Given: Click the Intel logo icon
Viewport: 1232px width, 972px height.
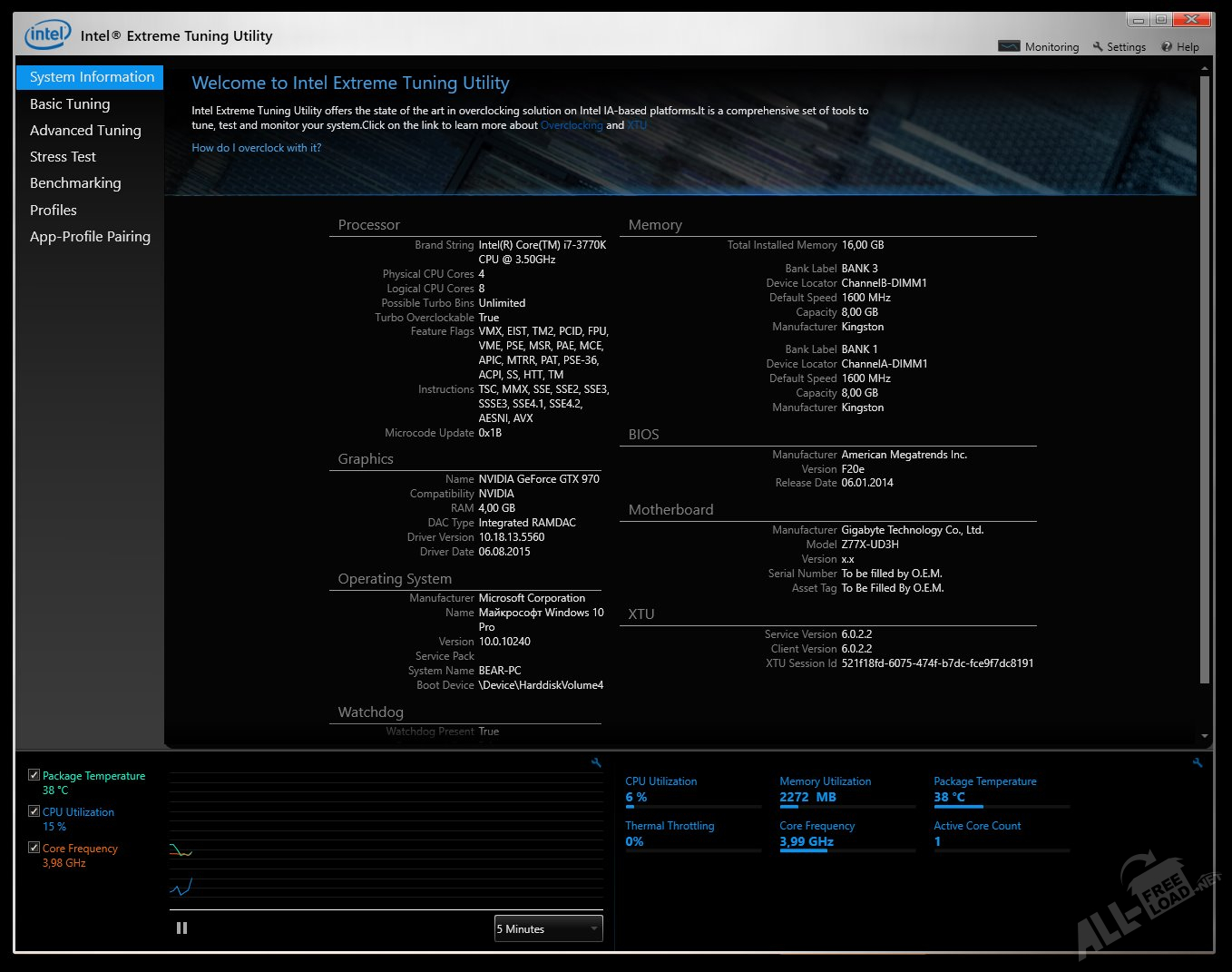Looking at the screenshot, I should 47,35.
